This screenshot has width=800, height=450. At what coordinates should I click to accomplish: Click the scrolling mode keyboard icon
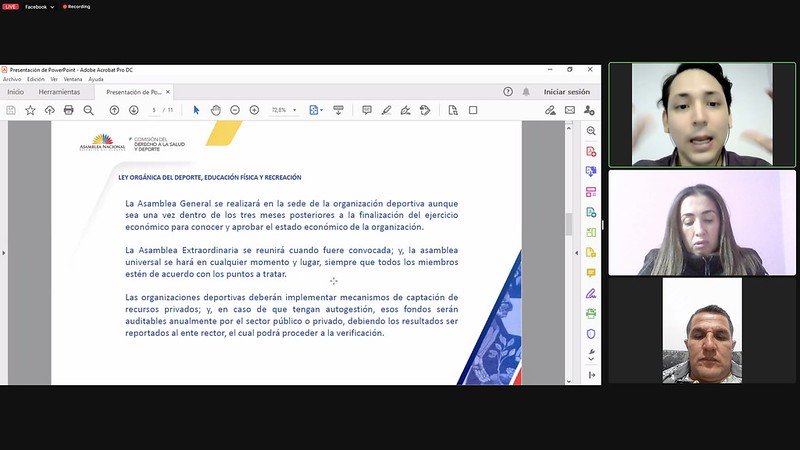338,110
